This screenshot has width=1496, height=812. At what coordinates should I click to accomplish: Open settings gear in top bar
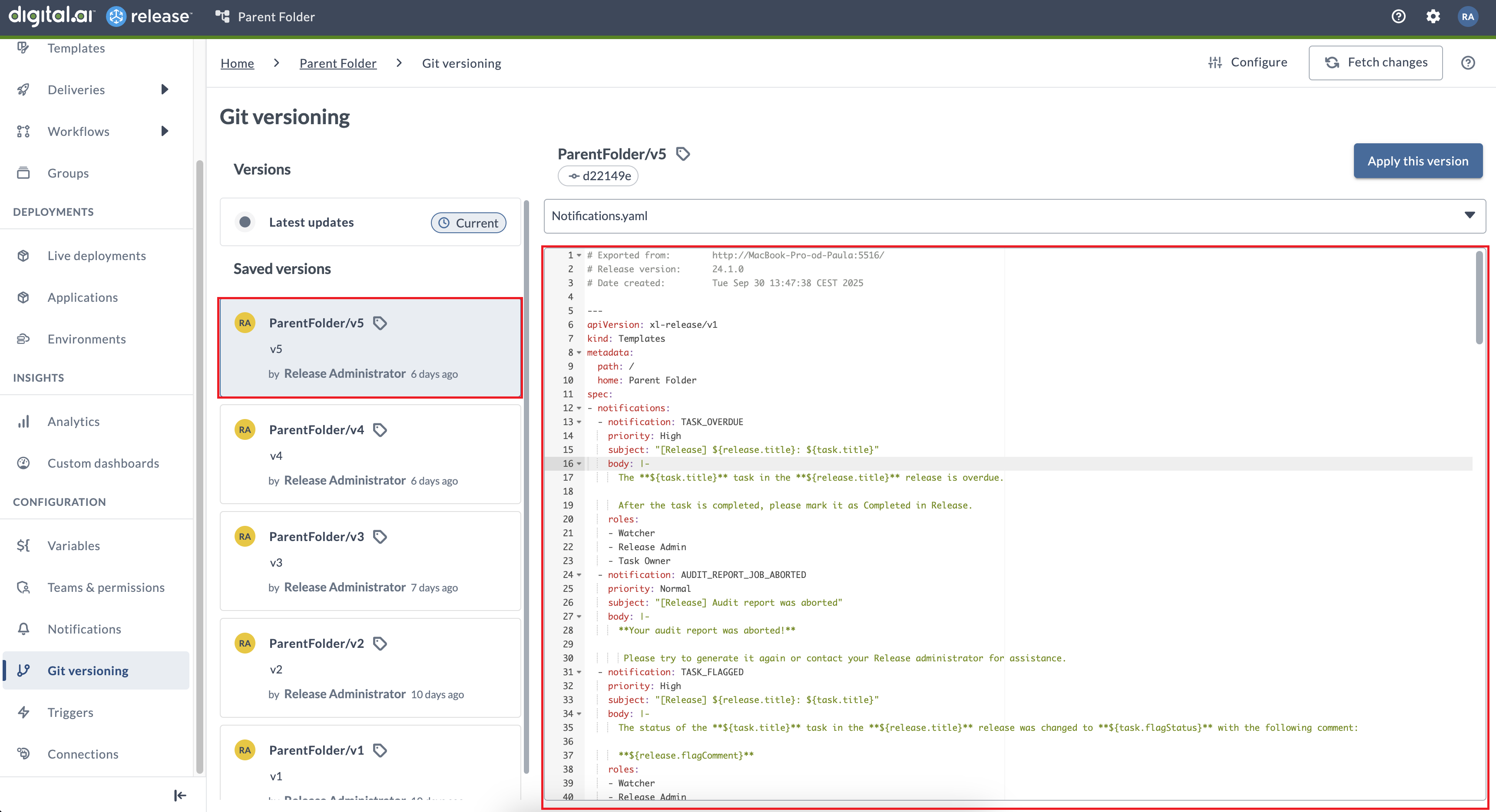1433,16
